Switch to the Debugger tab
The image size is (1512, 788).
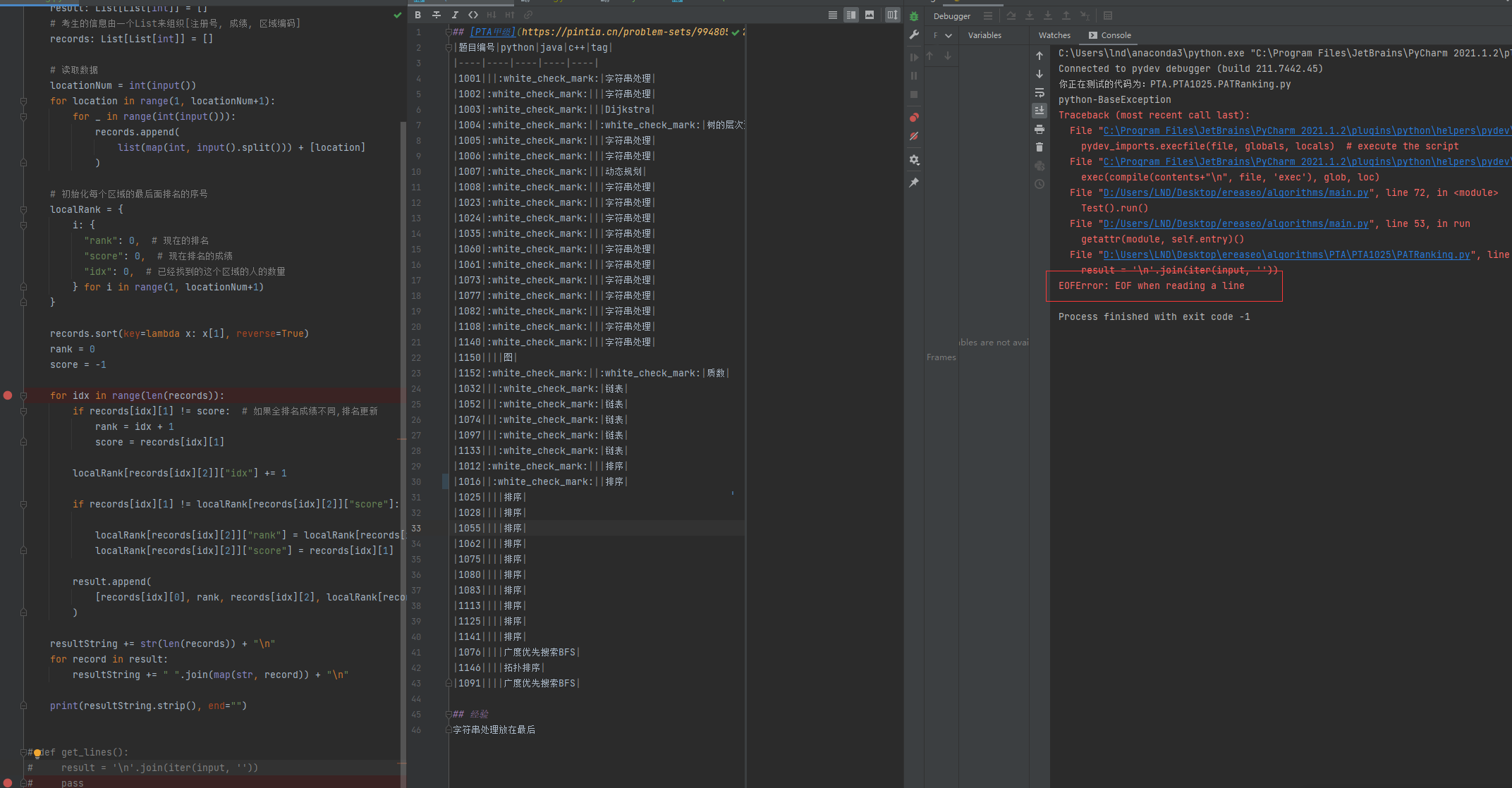(951, 16)
